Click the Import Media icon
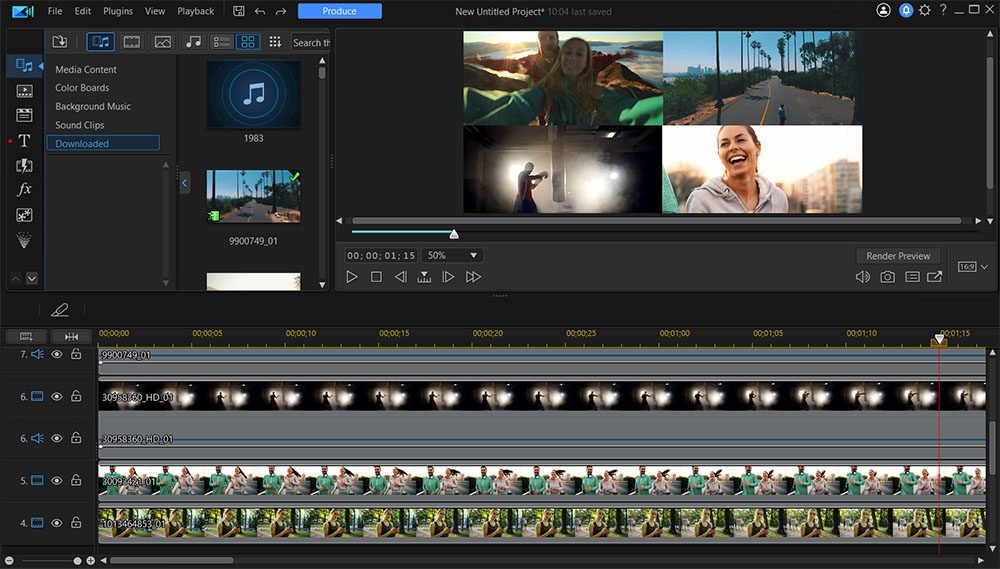The image size is (1000, 569). click(60, 42)
